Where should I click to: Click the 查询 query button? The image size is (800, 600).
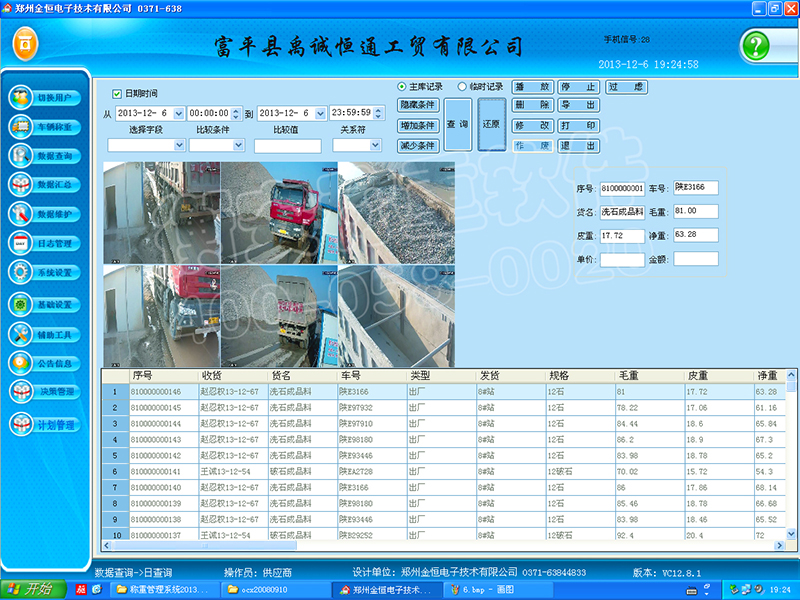tap(457, 124)
